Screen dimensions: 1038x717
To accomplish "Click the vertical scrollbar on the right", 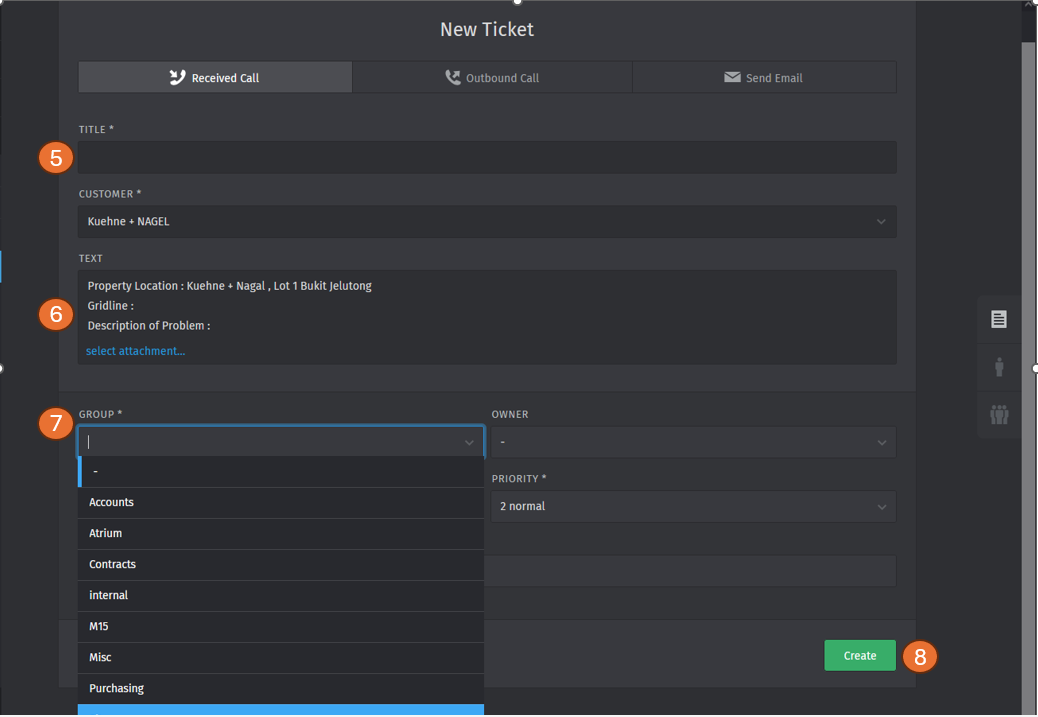I will [x=1028, y=300].
